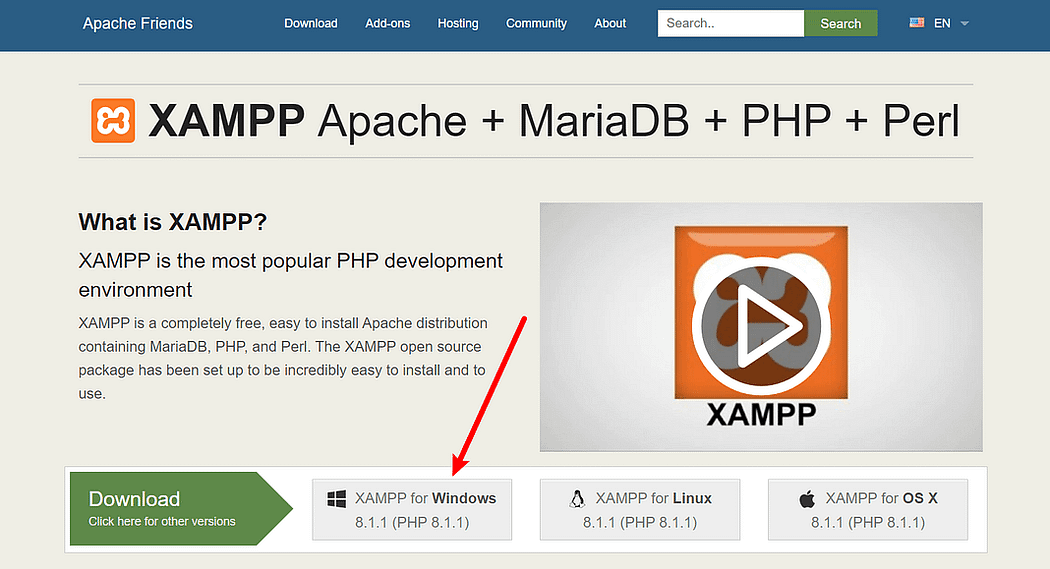Go to Apache Friends home link
This screenshot has height=569, width=1050.
tap(138, 23)
